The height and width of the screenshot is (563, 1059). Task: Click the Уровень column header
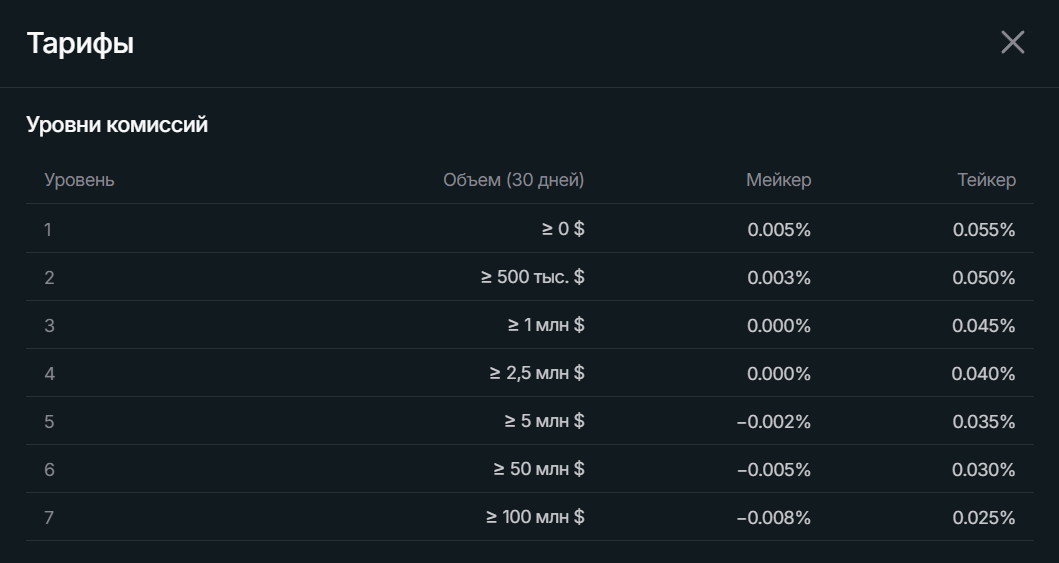pyautogui.click(x=80, y=180)
